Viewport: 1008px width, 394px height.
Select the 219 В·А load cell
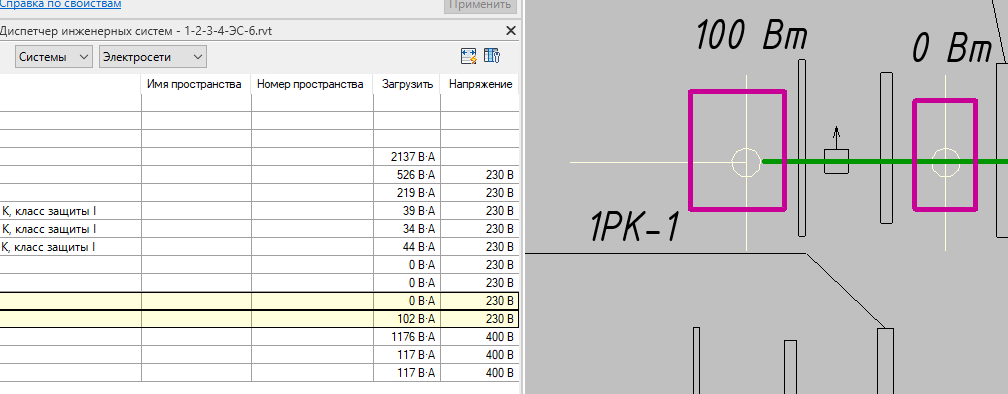click(x=407, y=193)
